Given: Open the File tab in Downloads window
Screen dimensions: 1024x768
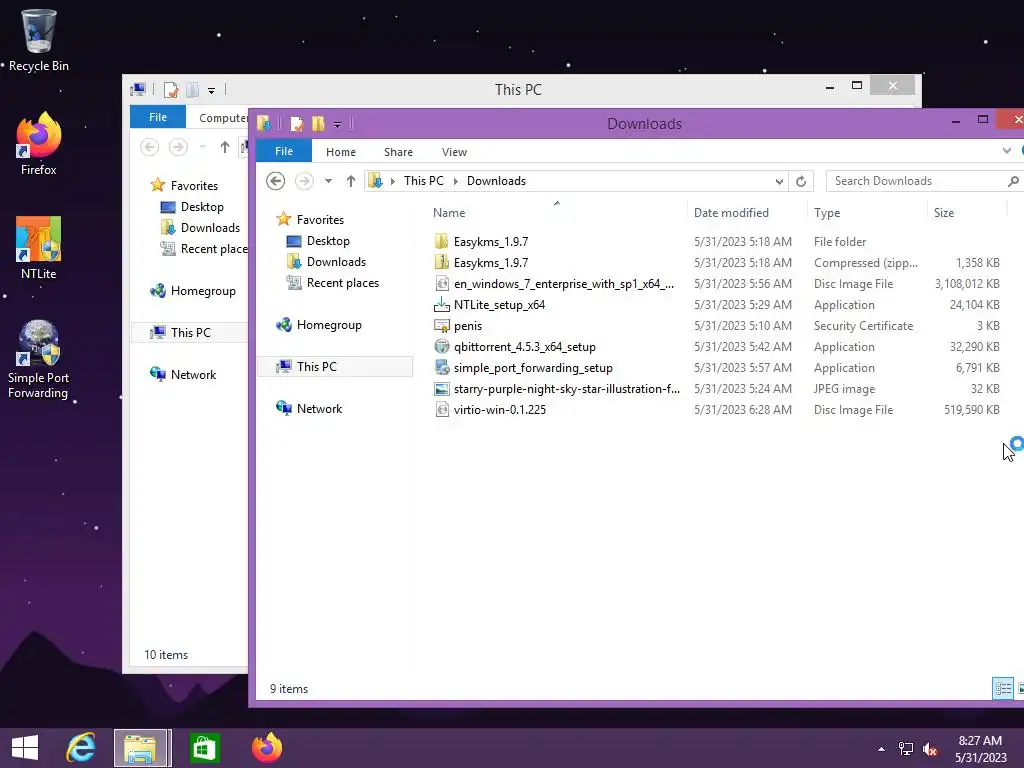Looking at the screenshot, I should [284, 151].
